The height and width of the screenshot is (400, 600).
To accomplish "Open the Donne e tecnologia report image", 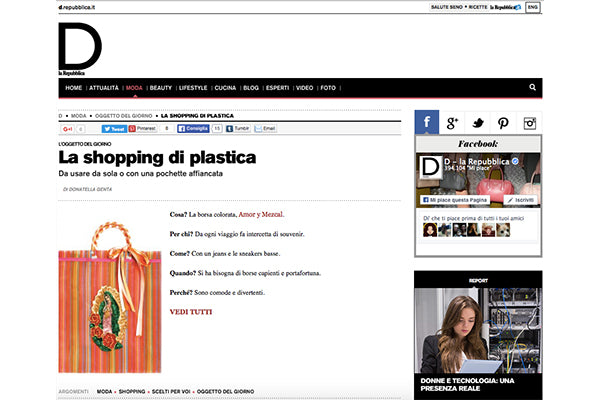I will (x=478, y=331).
